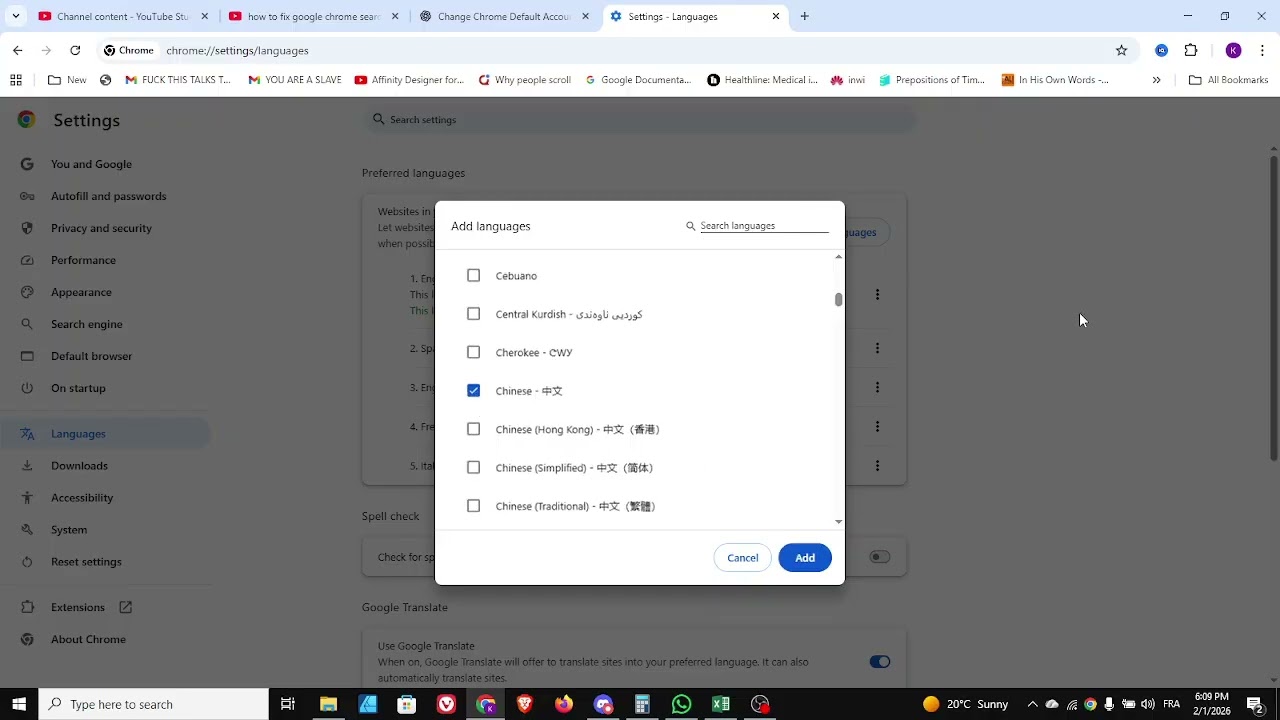
Task: Open Chrome three-dot main menu
Action: point(1263,50)
